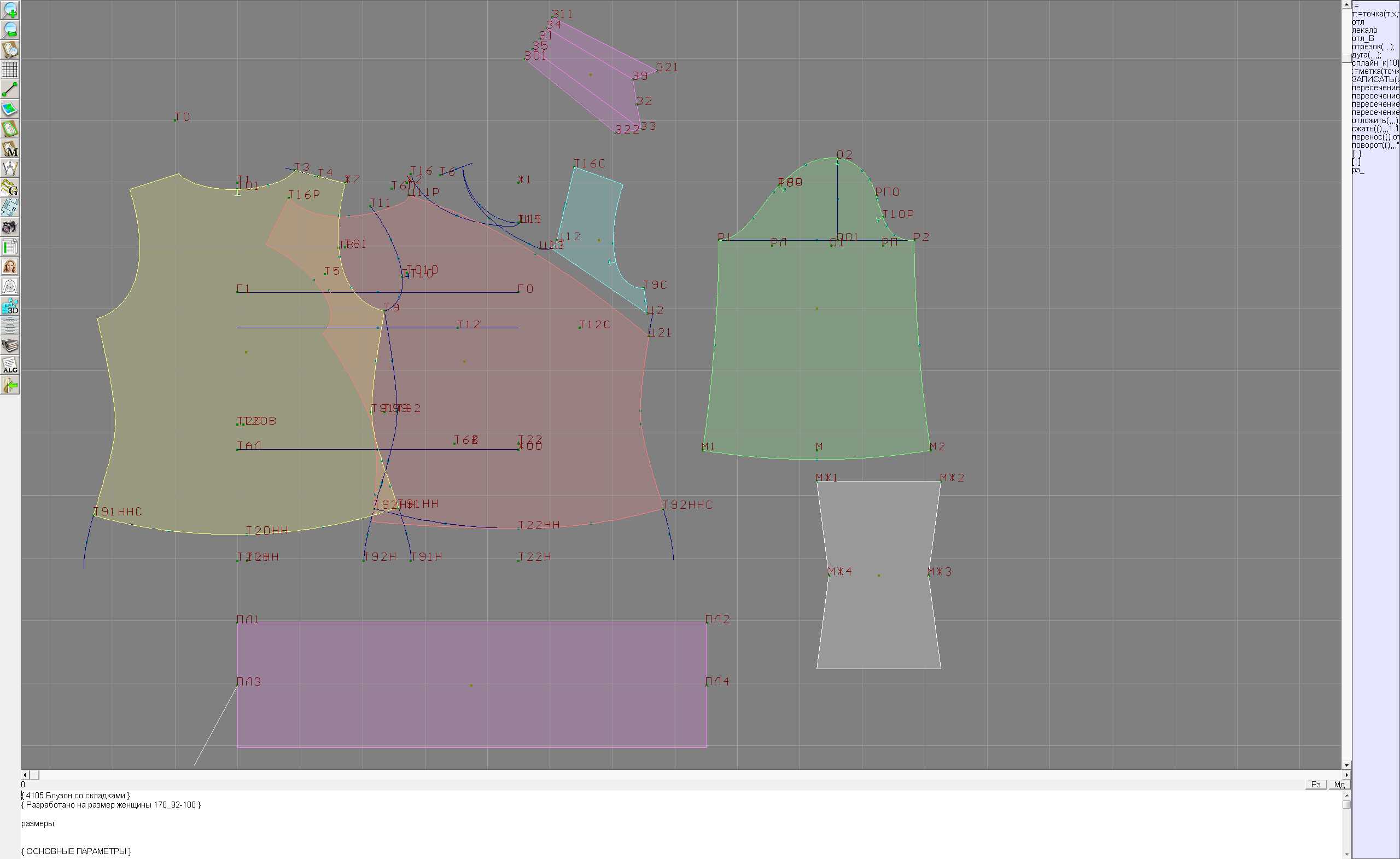Click the Рз button
1400x859 pixels.
1315,784
